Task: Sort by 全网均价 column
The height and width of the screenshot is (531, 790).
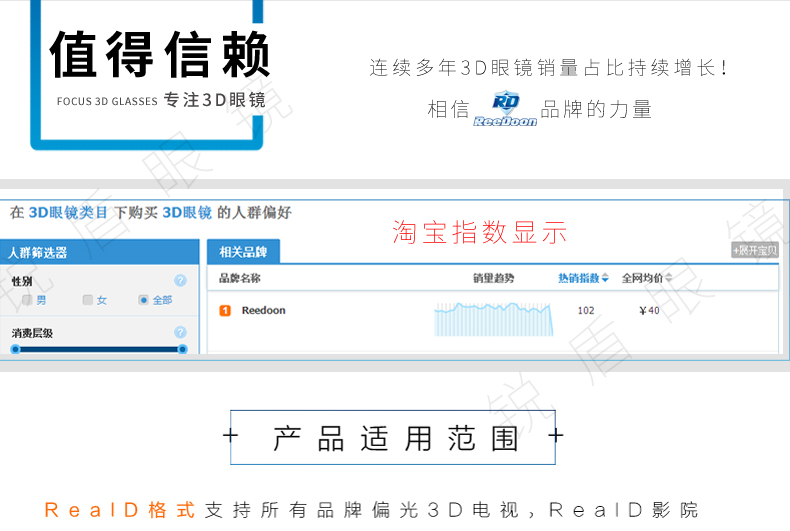Action: pos(646,278)
